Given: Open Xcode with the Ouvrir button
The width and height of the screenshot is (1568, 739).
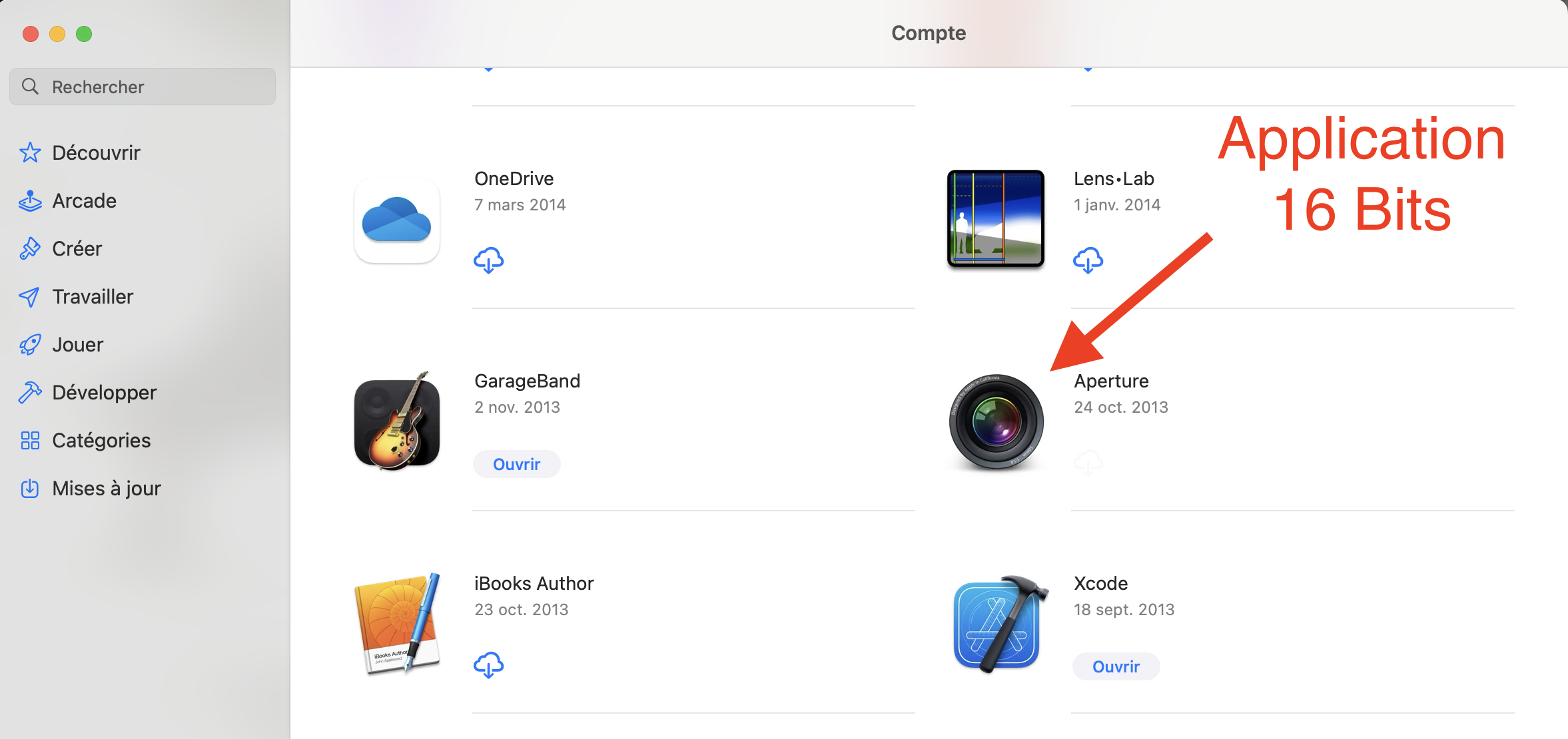Looking at the screenshot, I should [1116, 666].
